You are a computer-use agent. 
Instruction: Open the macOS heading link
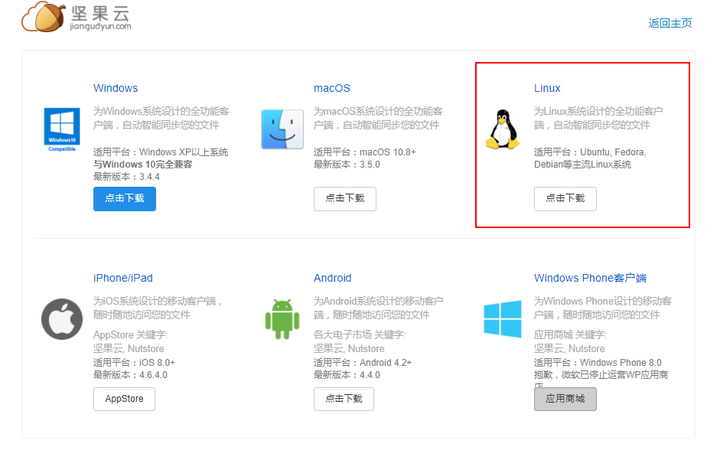coord(332,88)
